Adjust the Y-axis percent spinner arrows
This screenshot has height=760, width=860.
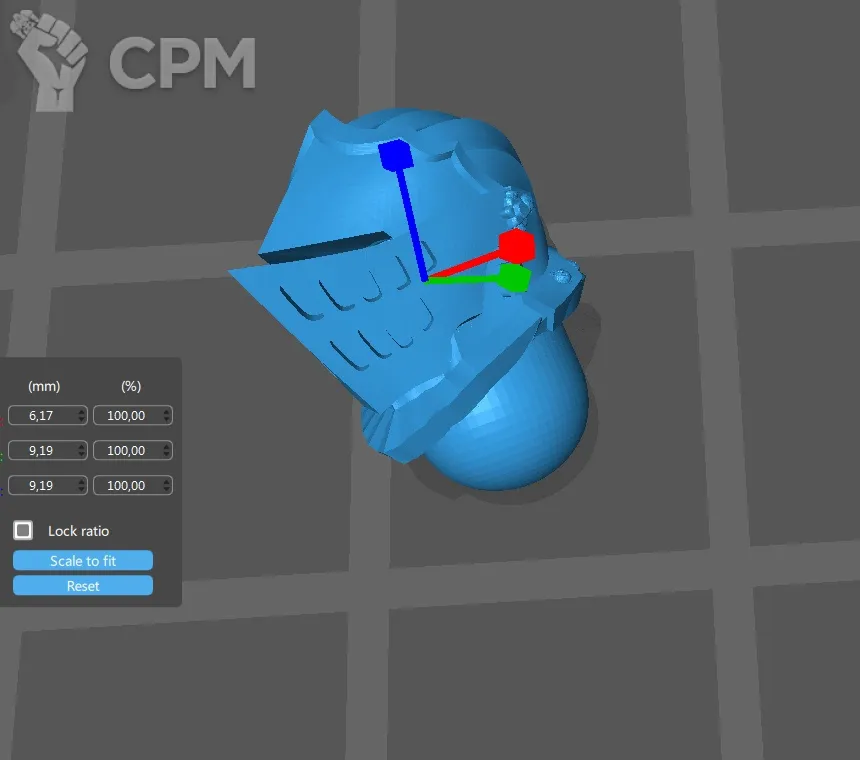(x=166, y=450)
